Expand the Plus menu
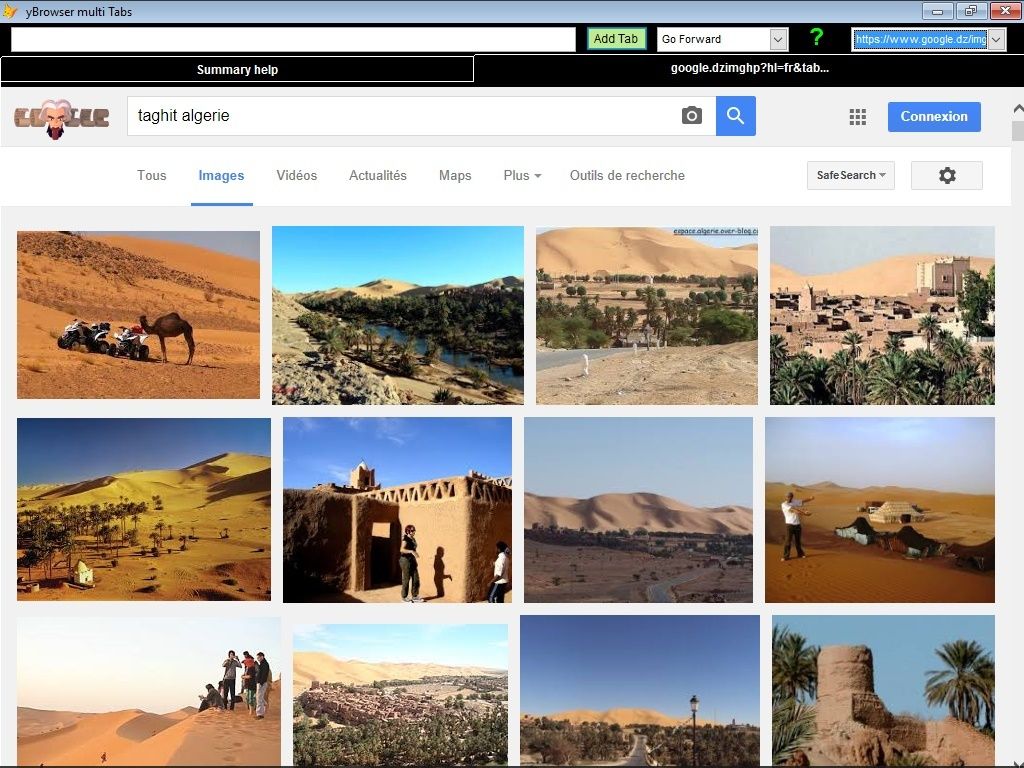 click(x=522, y=175)
